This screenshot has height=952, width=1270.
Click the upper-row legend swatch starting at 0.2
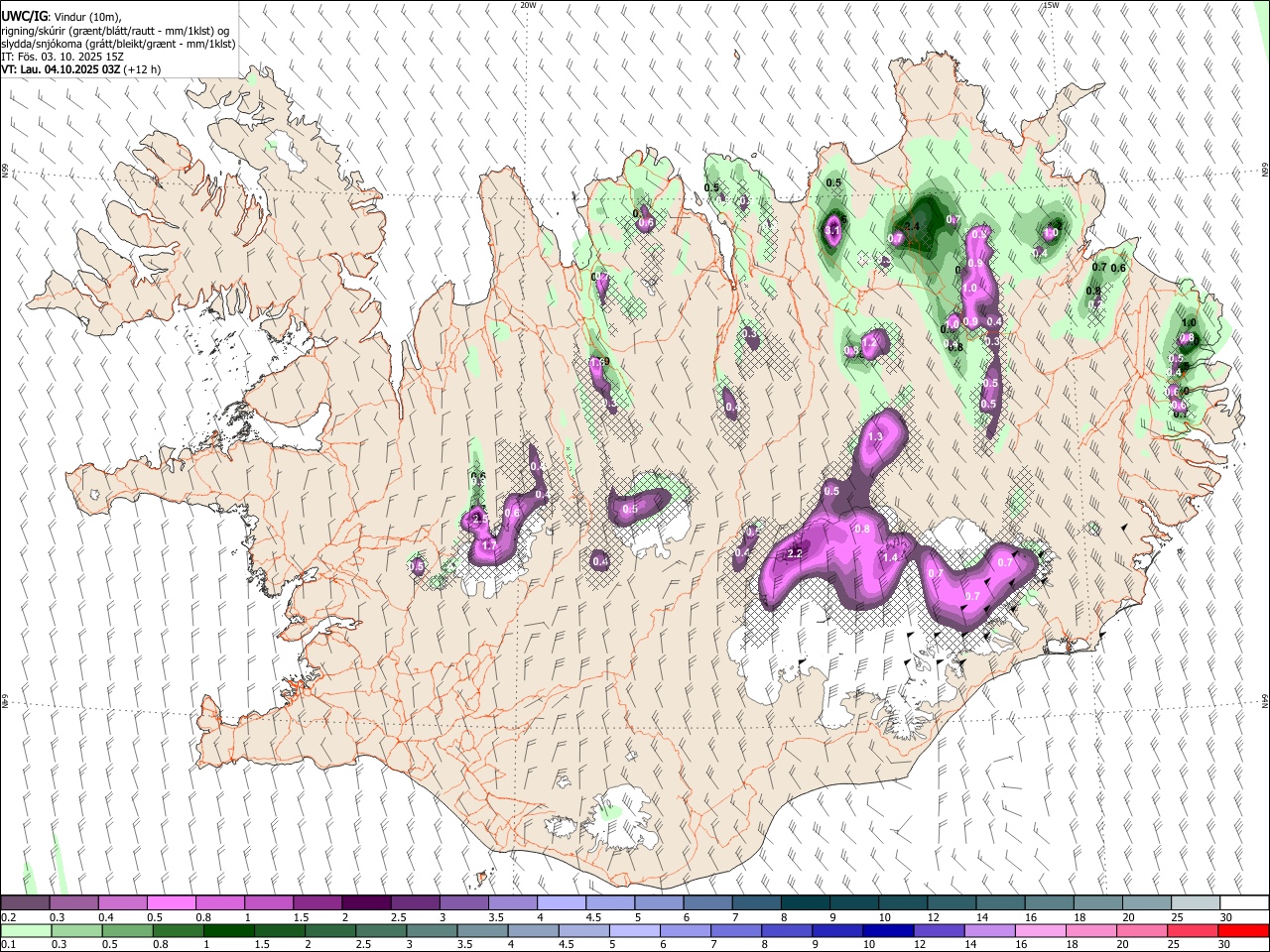tap(26, 902)
